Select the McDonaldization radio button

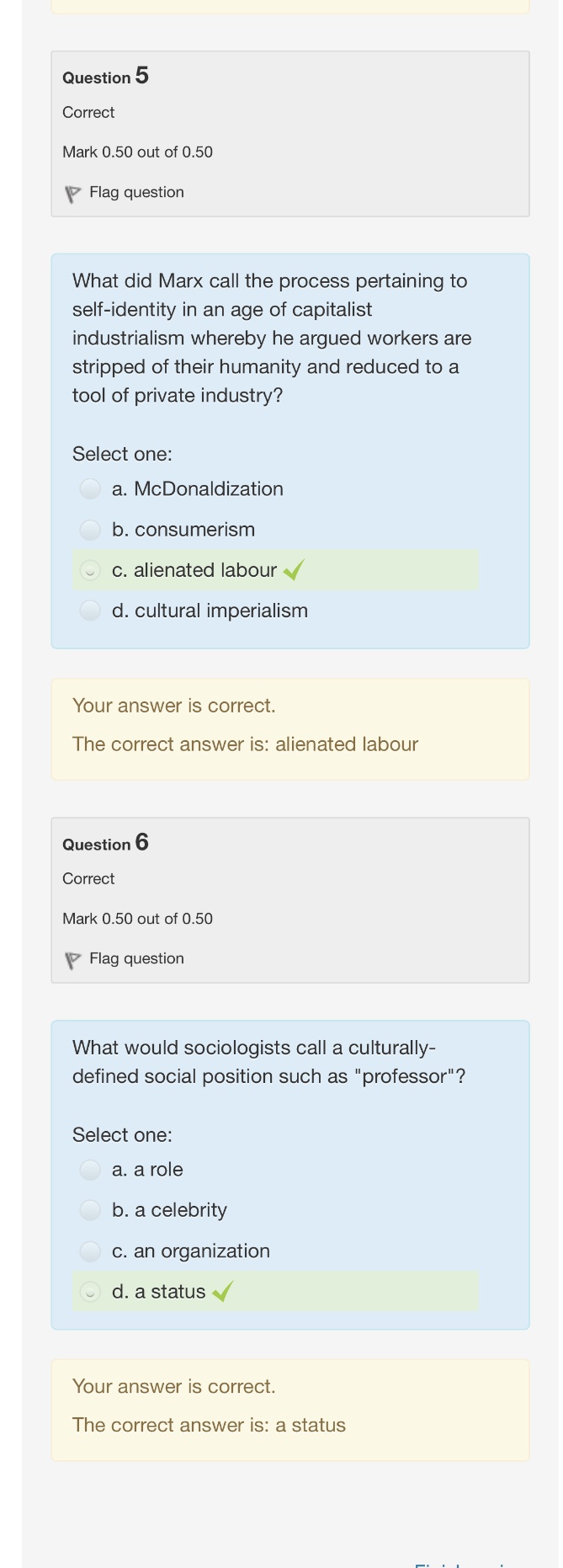90,489
